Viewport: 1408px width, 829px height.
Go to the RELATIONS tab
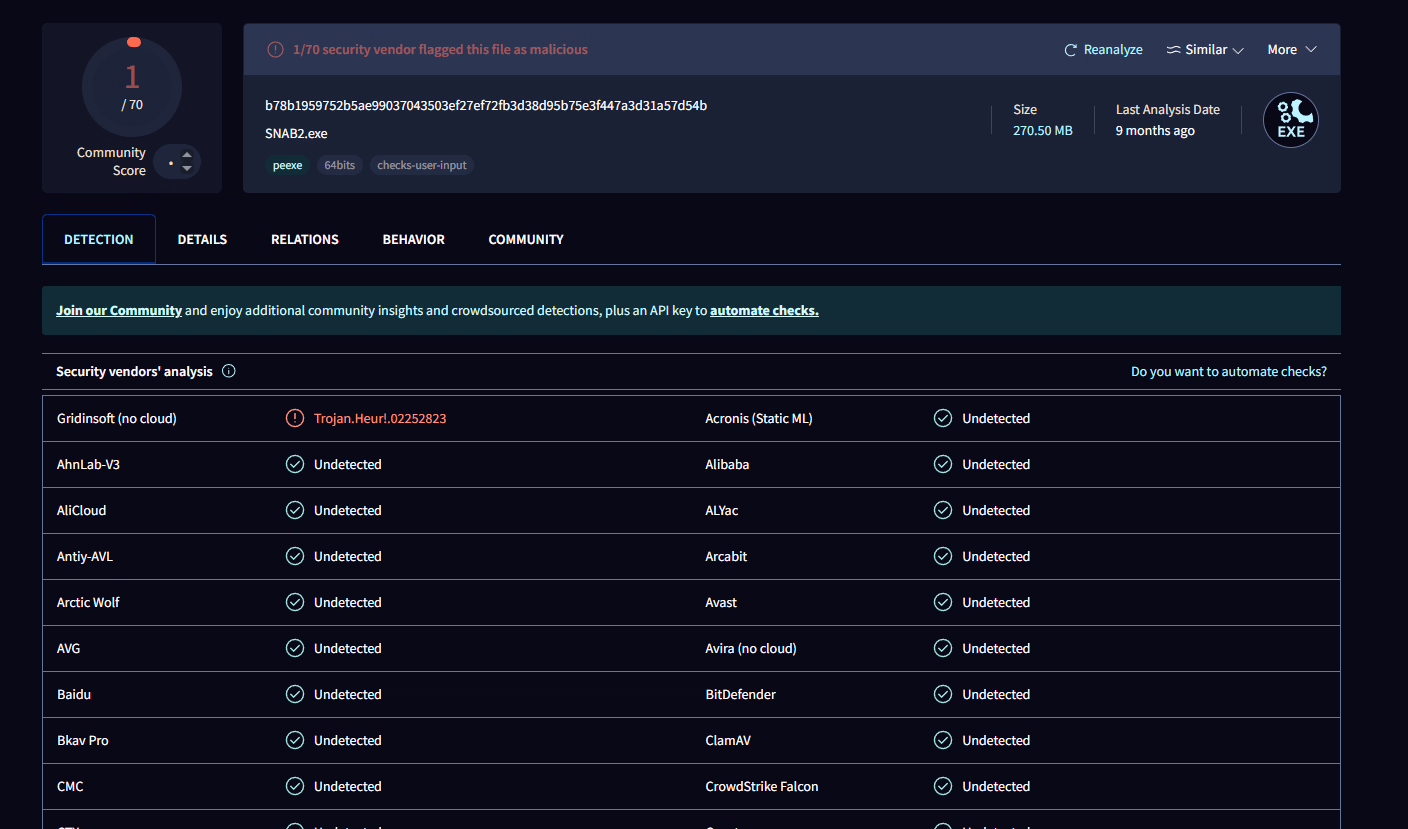click(x=305, y=239)
